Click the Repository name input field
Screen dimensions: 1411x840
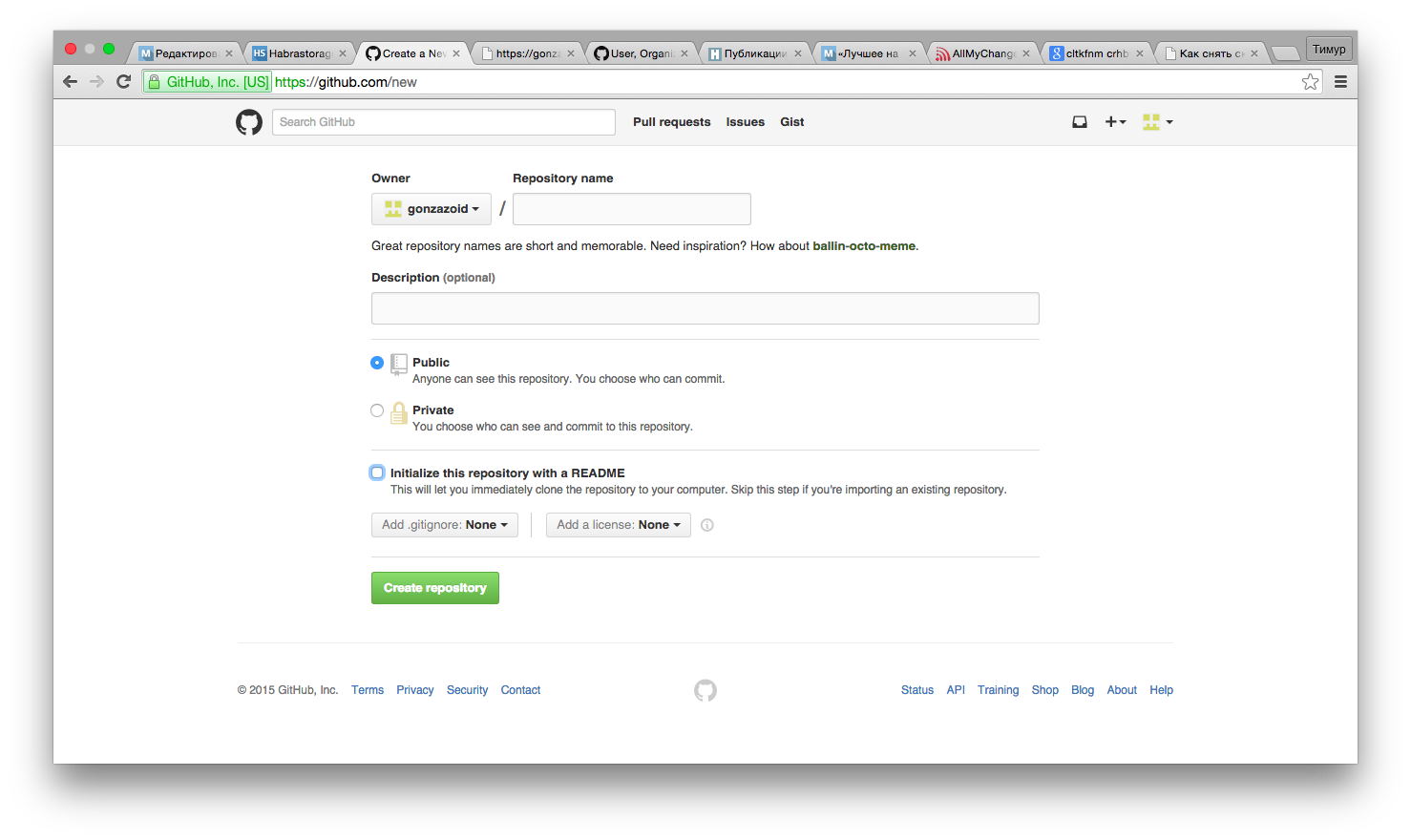(632, 209)
